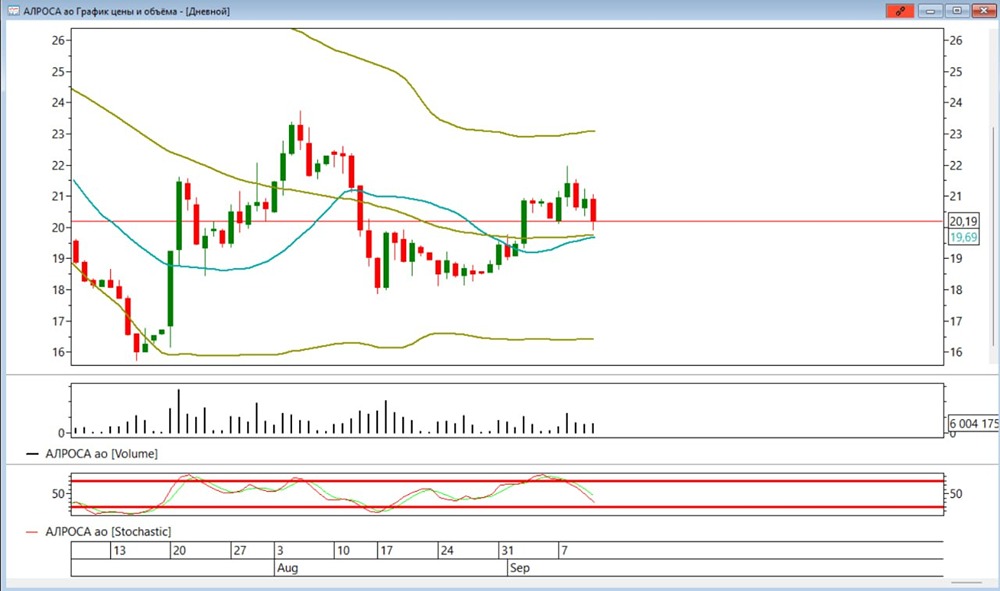Click the 23 label on right price axis
The image size is (1000, 591).
(955, 134)
